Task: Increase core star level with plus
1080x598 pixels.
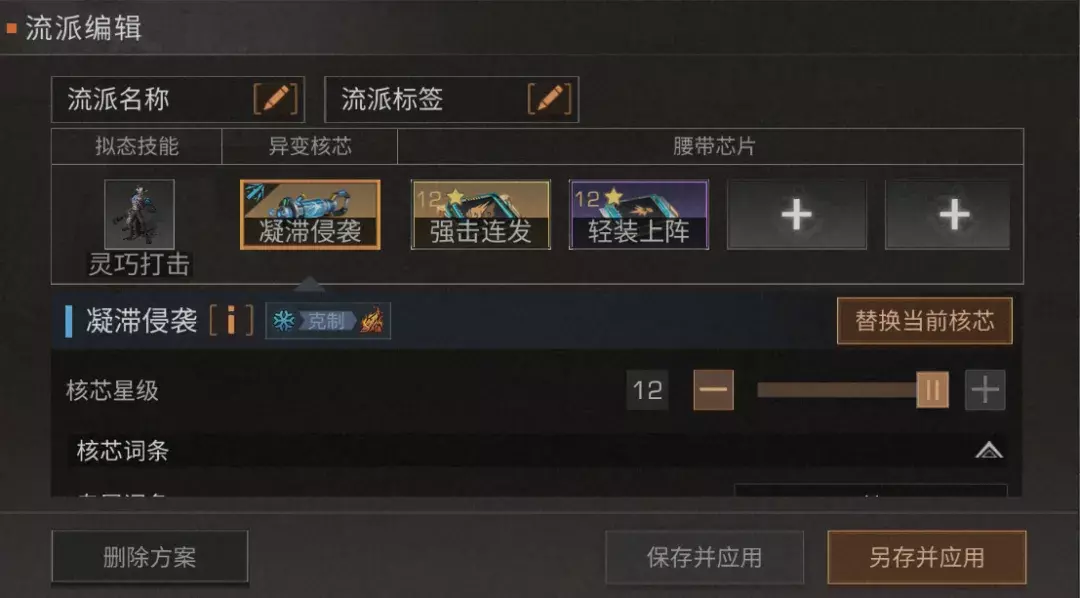Action: pos(985,390)
